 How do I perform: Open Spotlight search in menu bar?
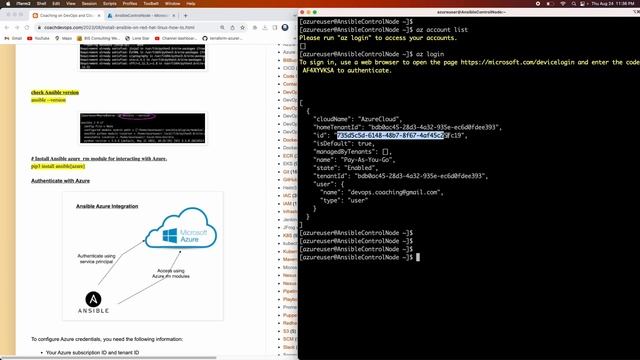pos(573,3)
